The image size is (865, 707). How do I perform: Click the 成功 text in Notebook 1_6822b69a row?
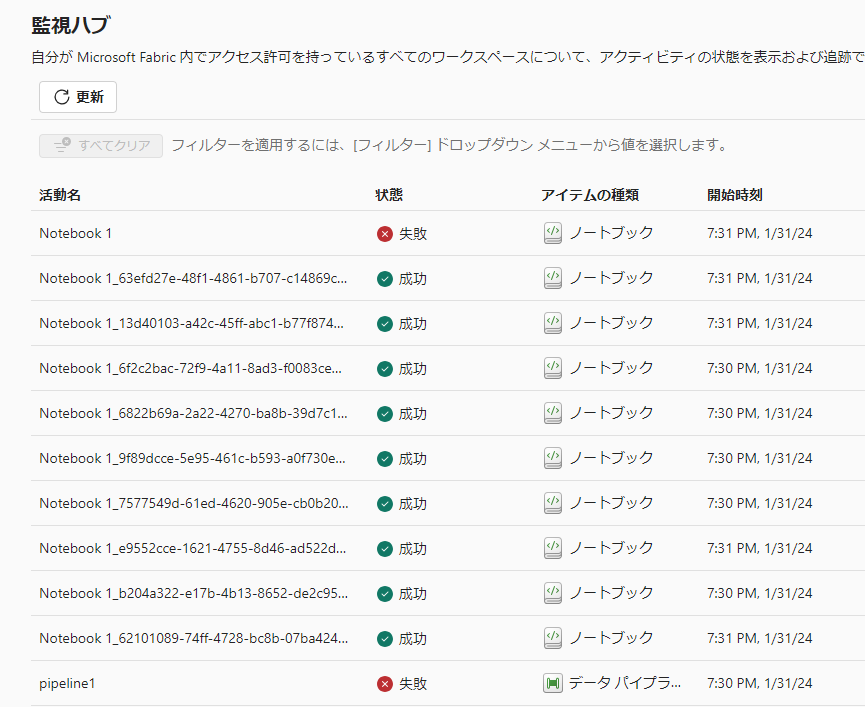pos(413,414)
